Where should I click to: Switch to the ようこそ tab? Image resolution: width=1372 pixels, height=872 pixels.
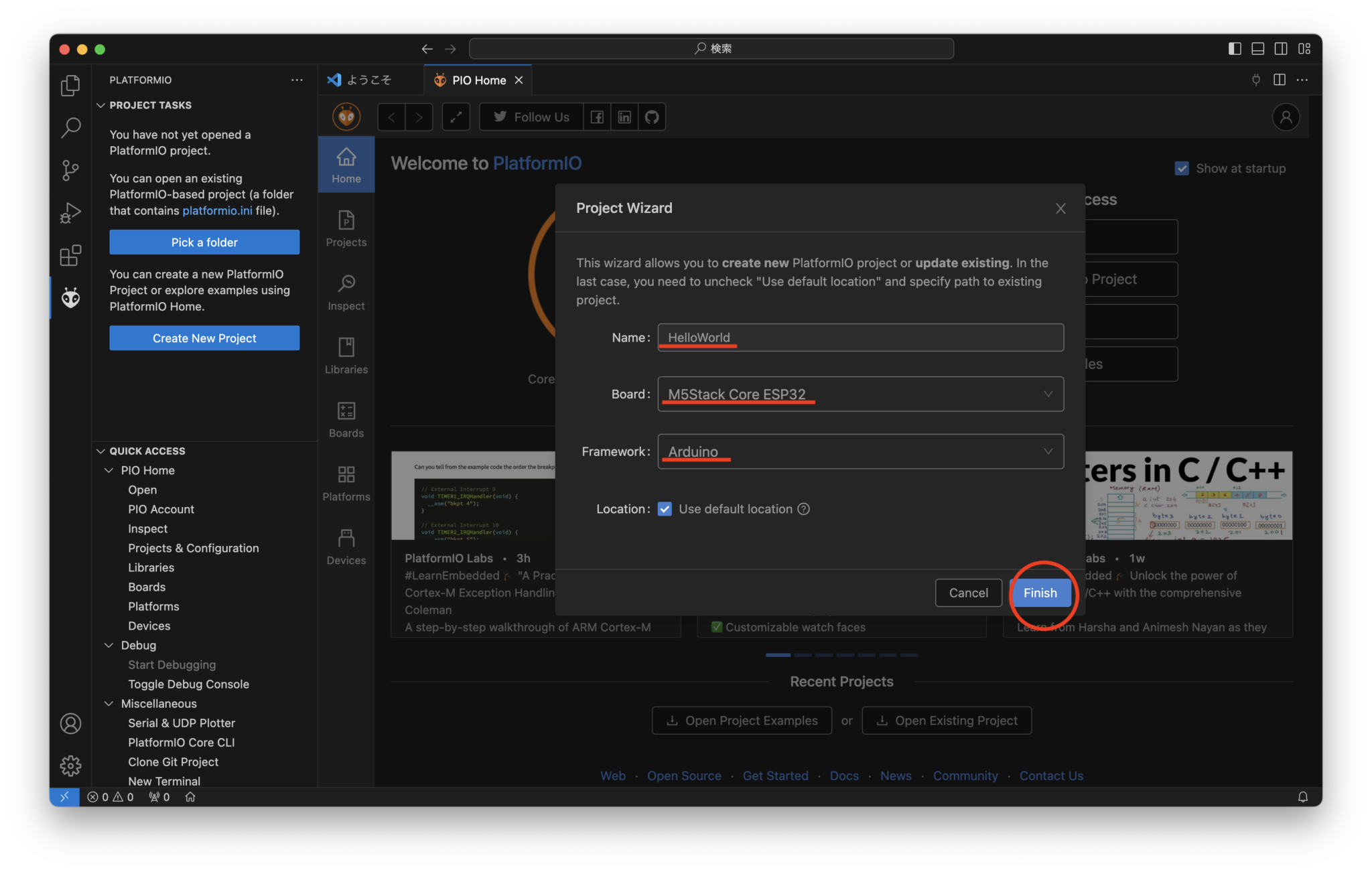click(369, 80)
